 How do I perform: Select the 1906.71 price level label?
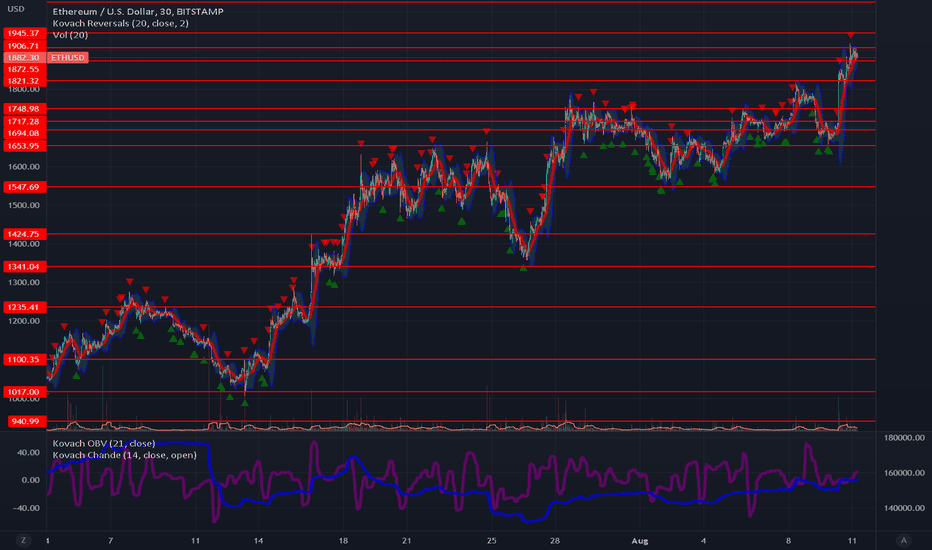[x=24, y=46]
